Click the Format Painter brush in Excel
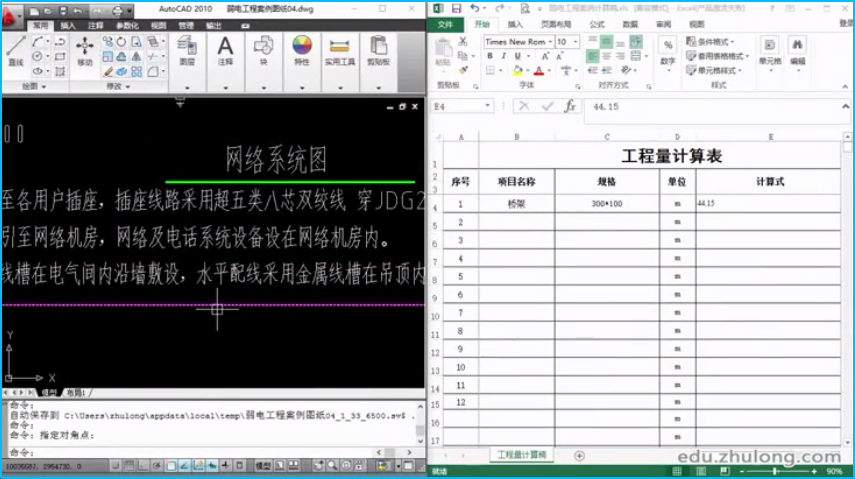Viewport: 855px width, 479px height. click(x=462, y=70)
